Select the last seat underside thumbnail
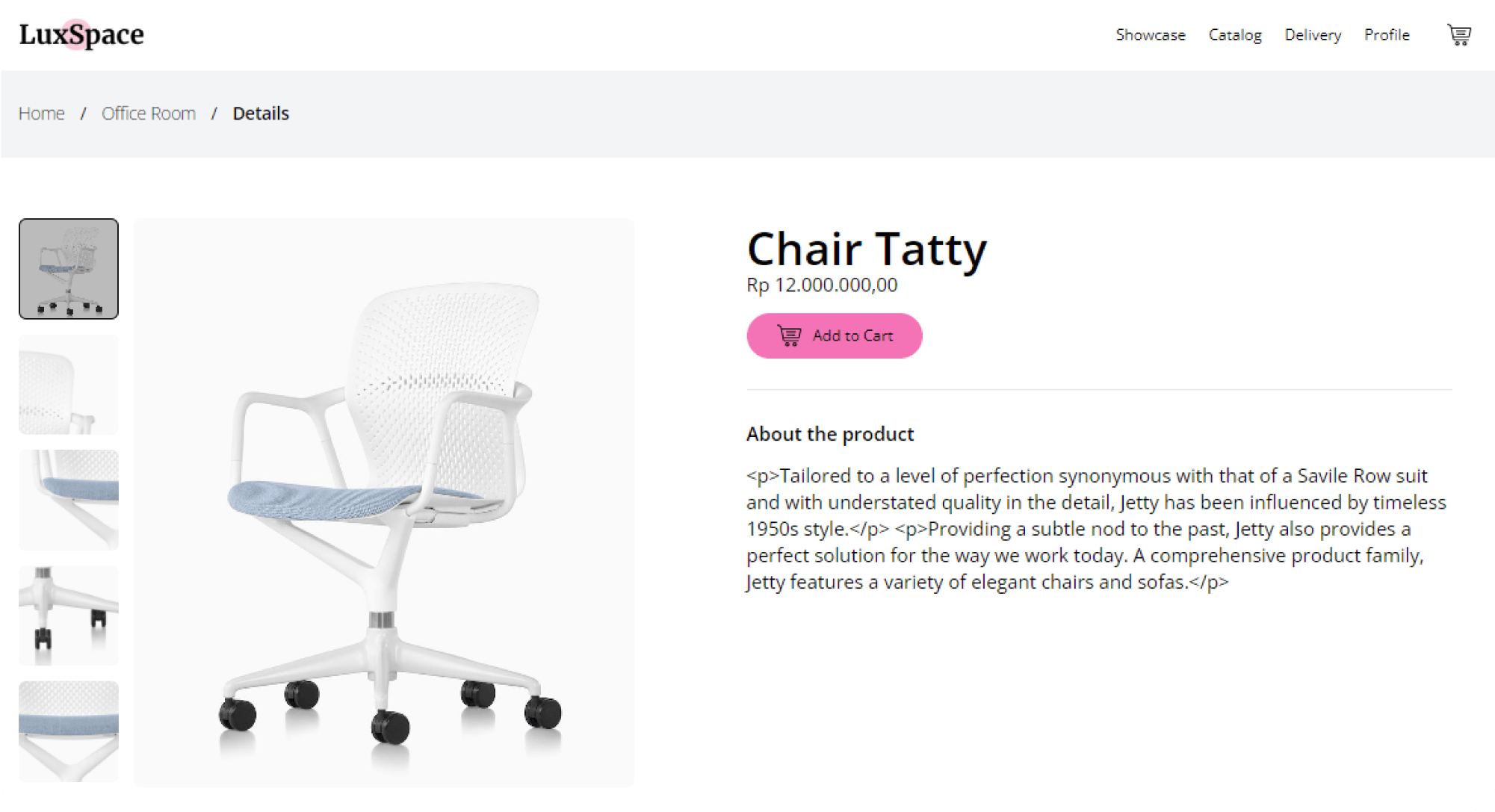Viewport: 1495px width, 812px height. 69,731
